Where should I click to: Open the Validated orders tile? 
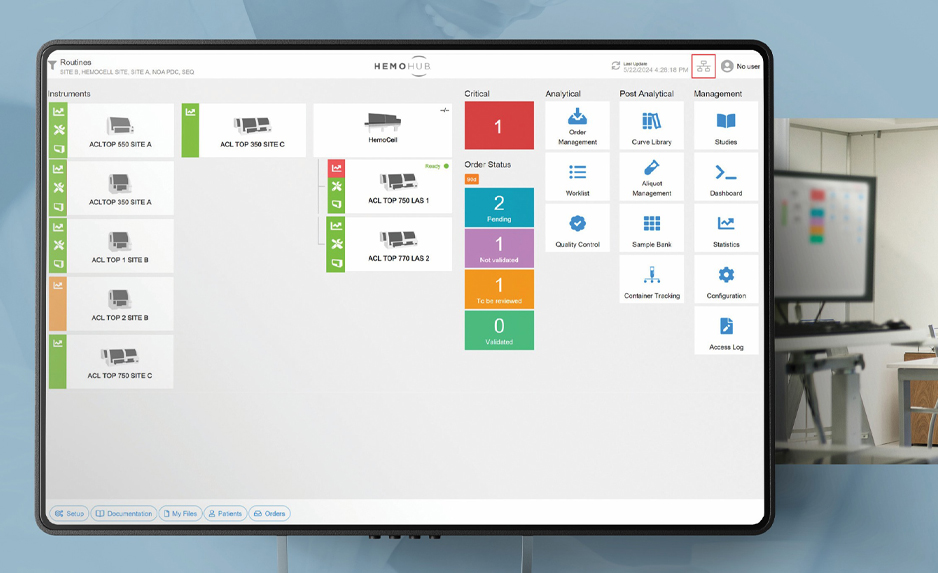click(x=499, y=330)
